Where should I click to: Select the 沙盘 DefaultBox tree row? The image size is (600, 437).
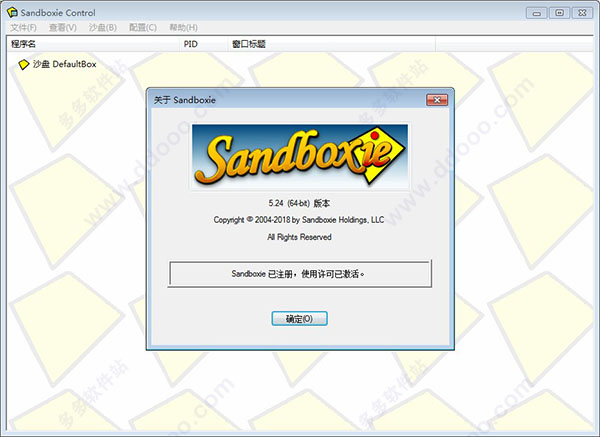tap(57, 64)
